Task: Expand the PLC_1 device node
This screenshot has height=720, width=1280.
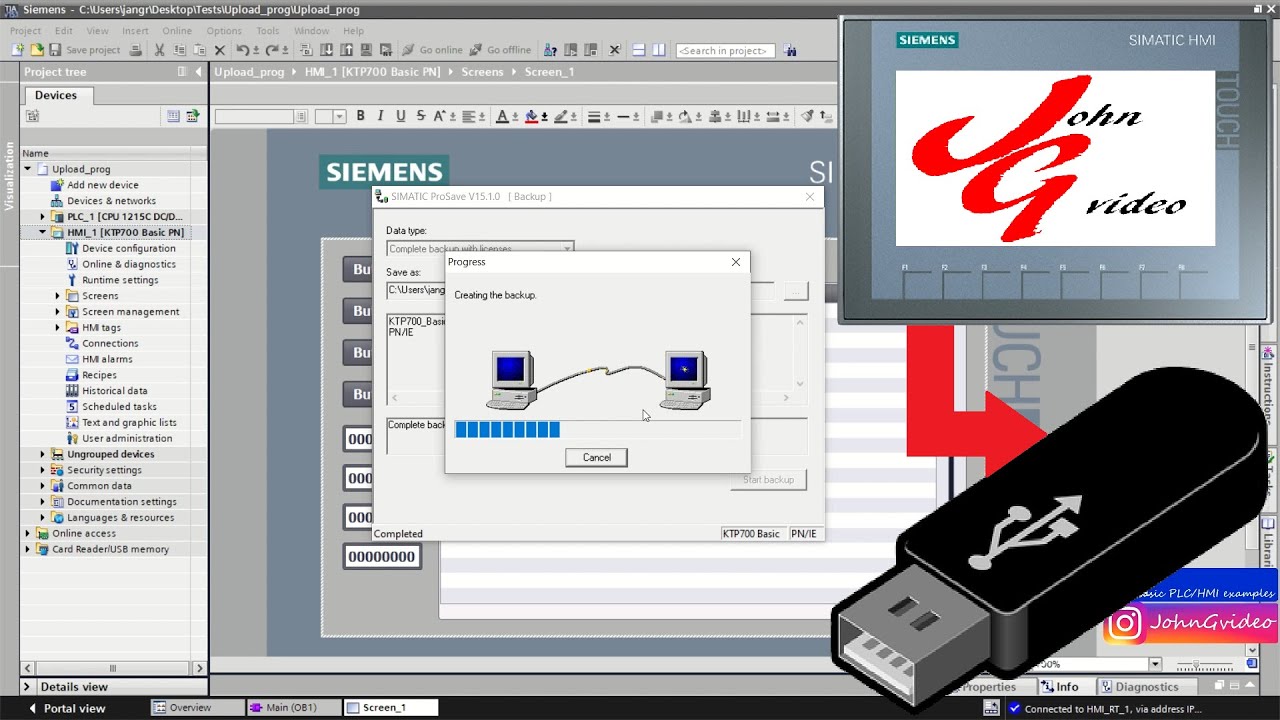Action: pos(43,217)
